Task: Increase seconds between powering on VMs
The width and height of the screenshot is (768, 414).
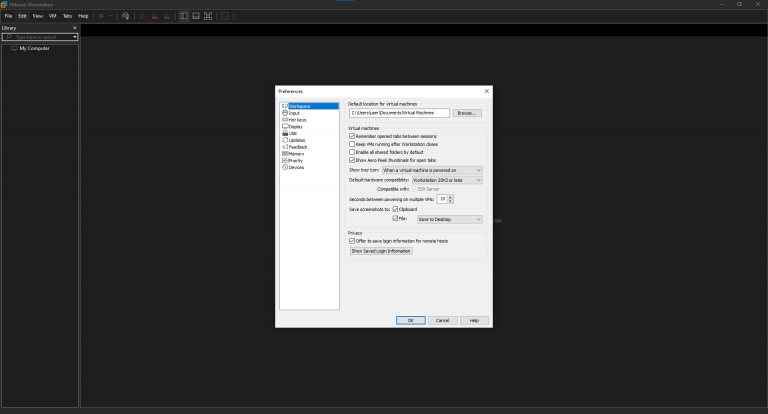Action: (x=451, y=197)
